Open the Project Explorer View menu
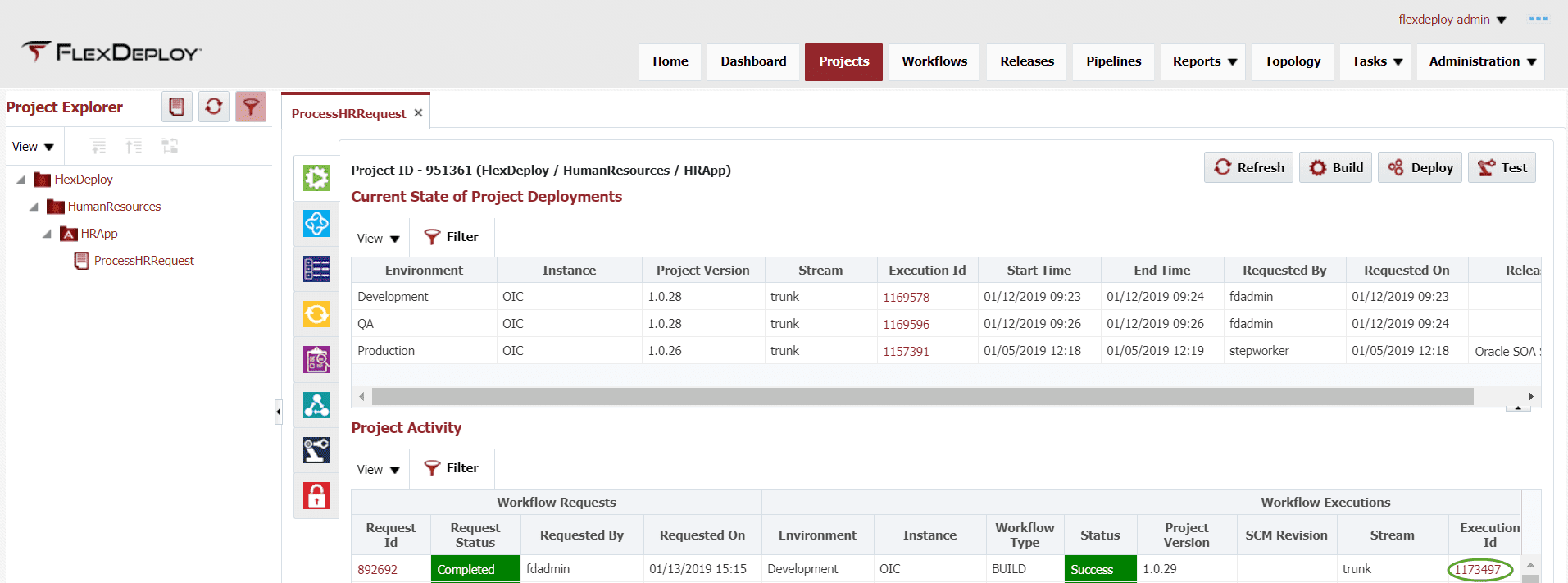This screenshot has height=583, width=1568. point(33,147)
